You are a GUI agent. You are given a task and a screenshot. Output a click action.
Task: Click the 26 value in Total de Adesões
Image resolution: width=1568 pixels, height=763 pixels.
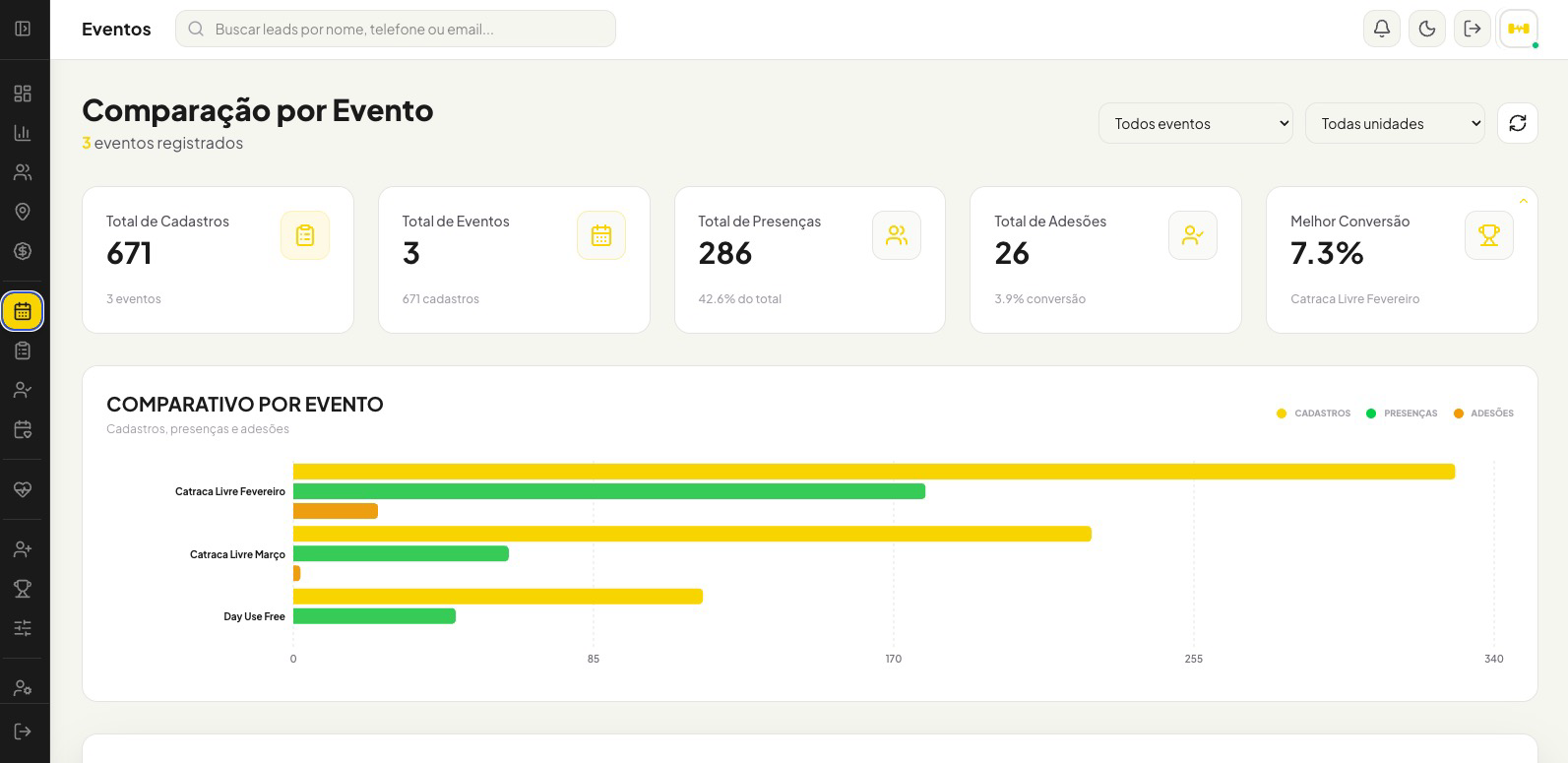point(1012,253)
